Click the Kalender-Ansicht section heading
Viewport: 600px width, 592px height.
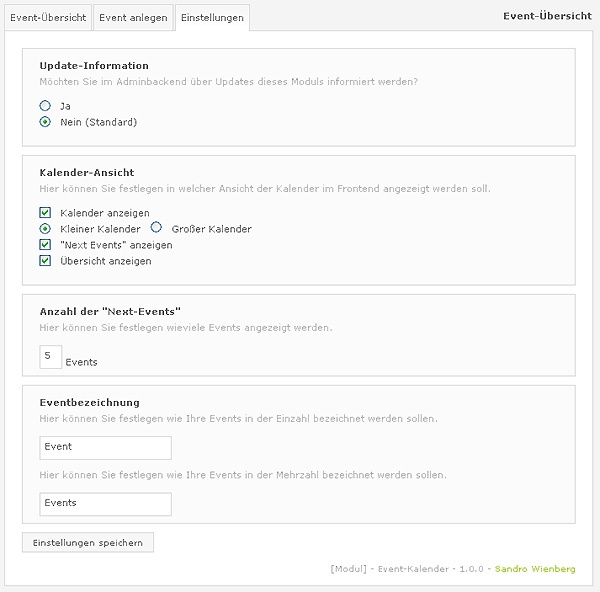pyautogui.click(x=87, y=172)
